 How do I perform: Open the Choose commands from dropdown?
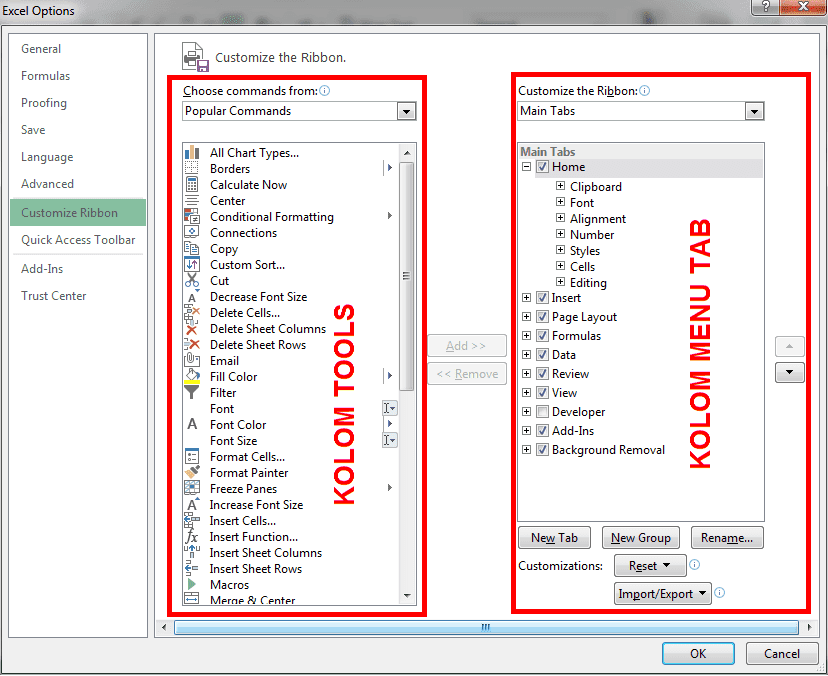click(x=406, y=111)
